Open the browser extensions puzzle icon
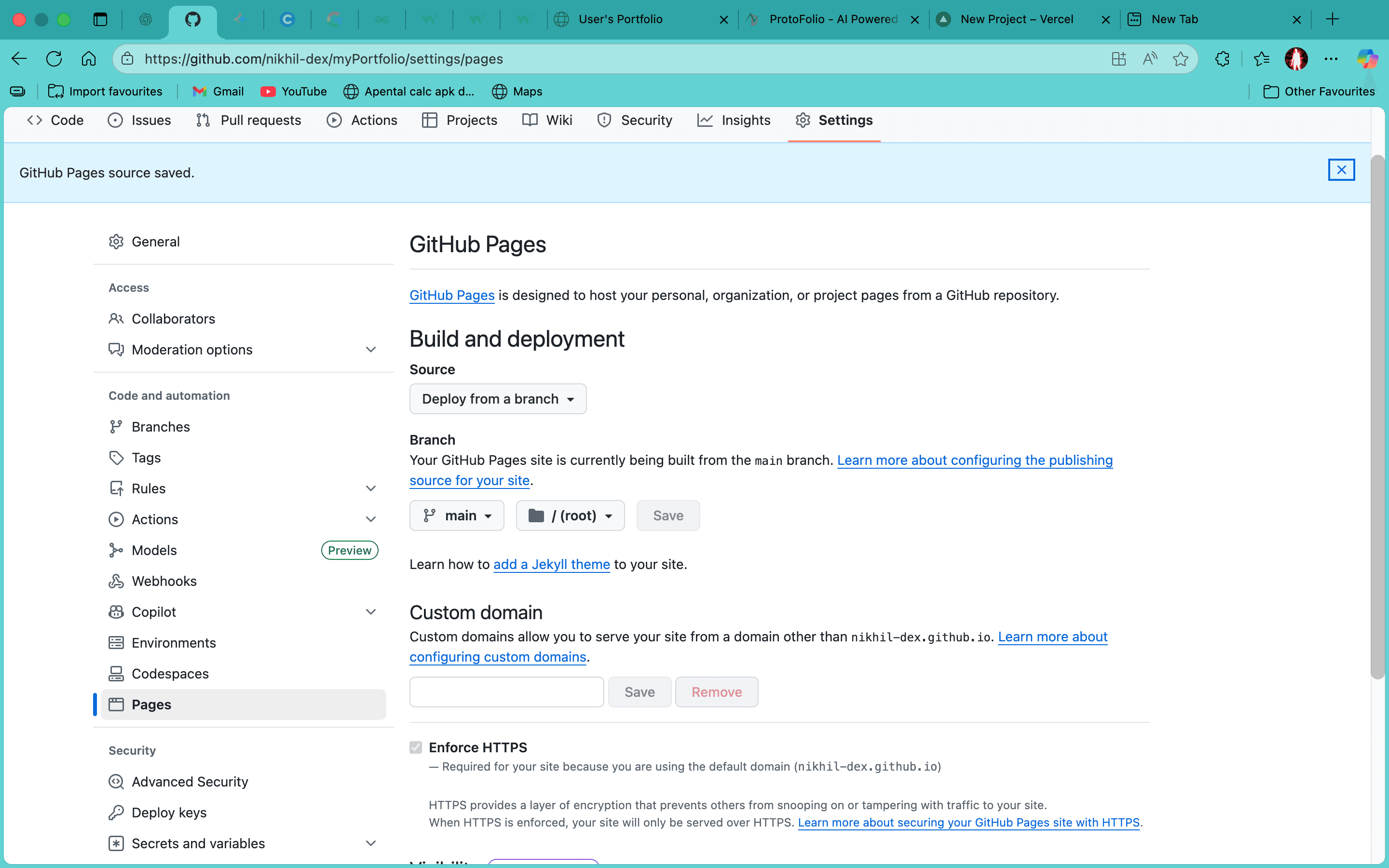The image size is (1389, 868). pos(1222,58)
